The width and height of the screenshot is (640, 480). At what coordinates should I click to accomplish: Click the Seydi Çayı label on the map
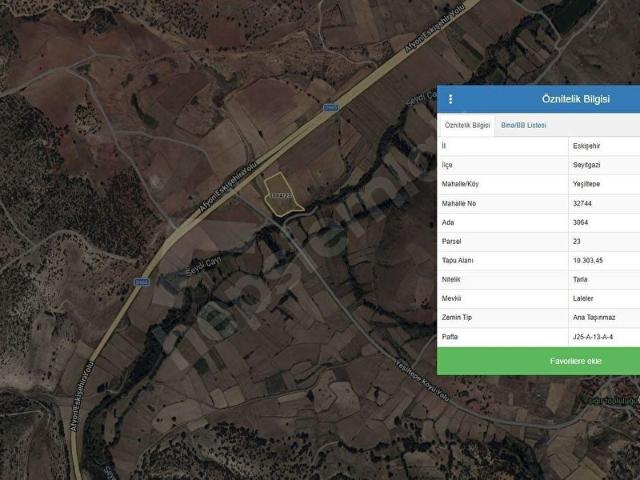pos(203,267)
